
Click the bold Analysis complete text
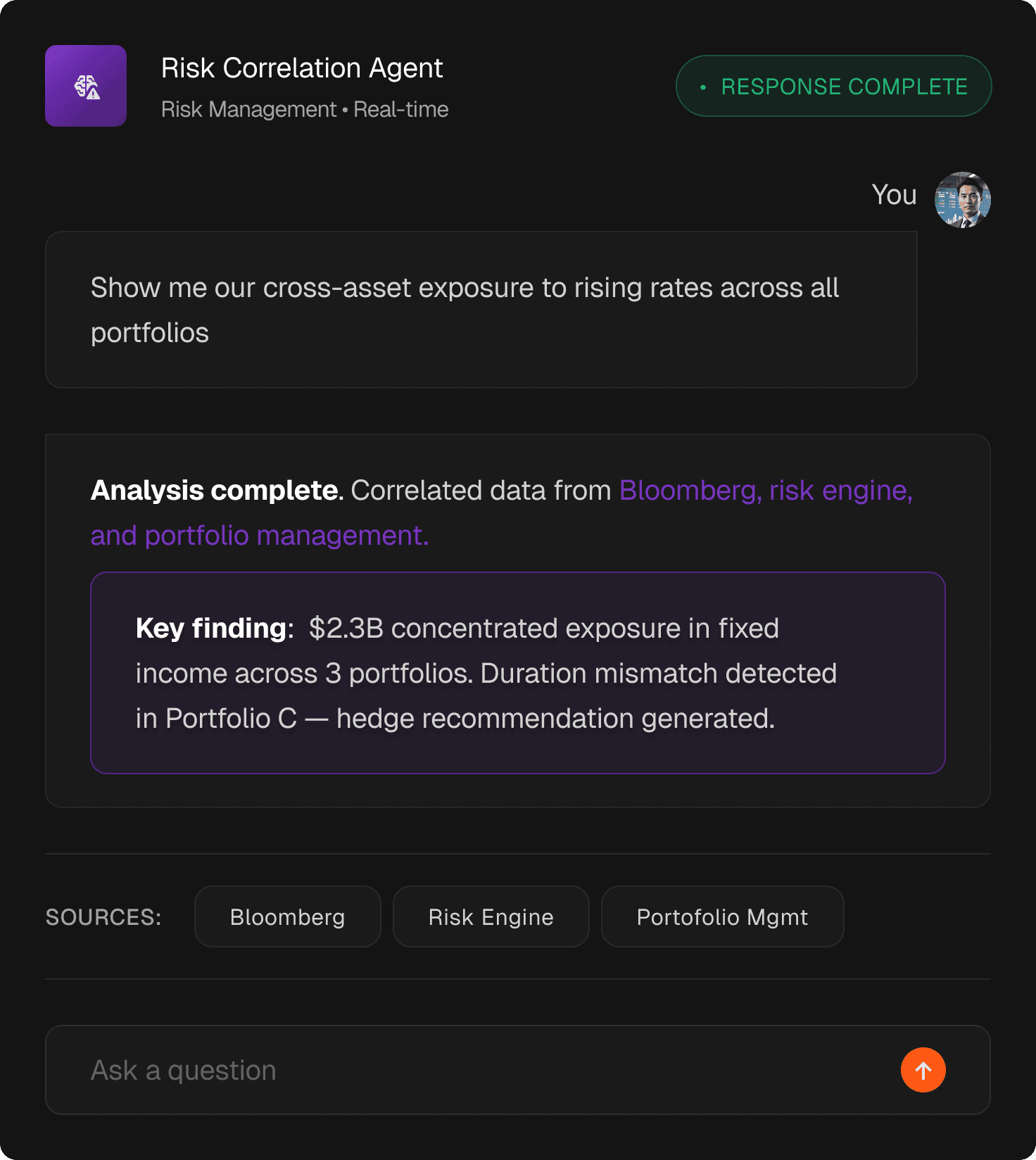pos(216,491)
